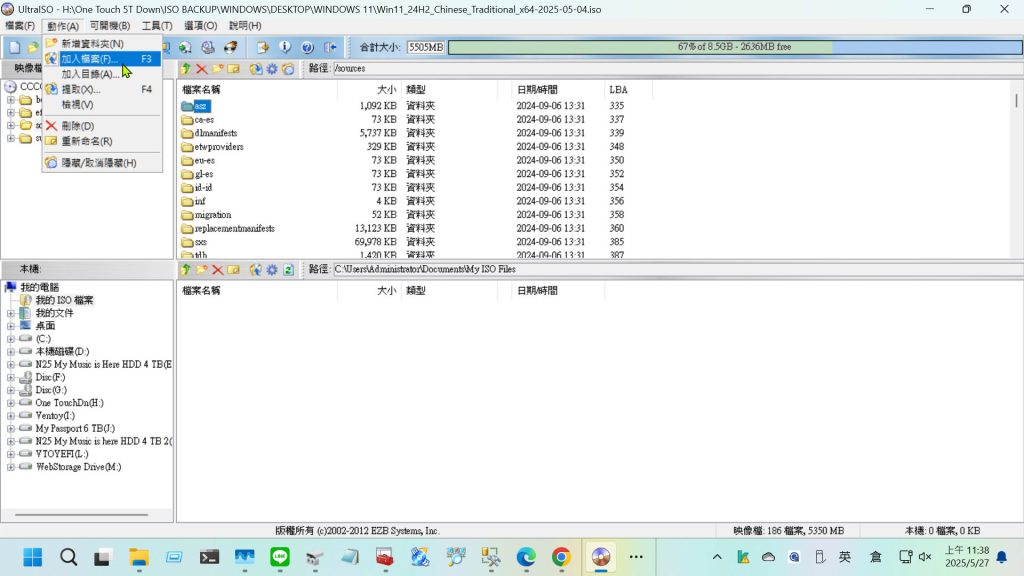Click 隱藏/取消隱藏(H) in the open menu
Viewport: 1024px width, 576px height.
click(98, 162)
